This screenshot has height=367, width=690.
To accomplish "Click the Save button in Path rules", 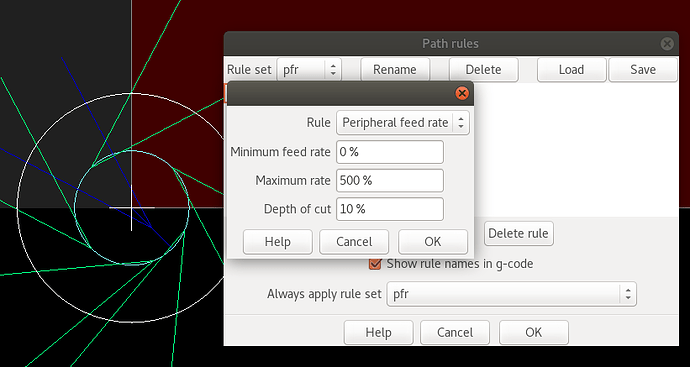I will click(x=642, y=70).
